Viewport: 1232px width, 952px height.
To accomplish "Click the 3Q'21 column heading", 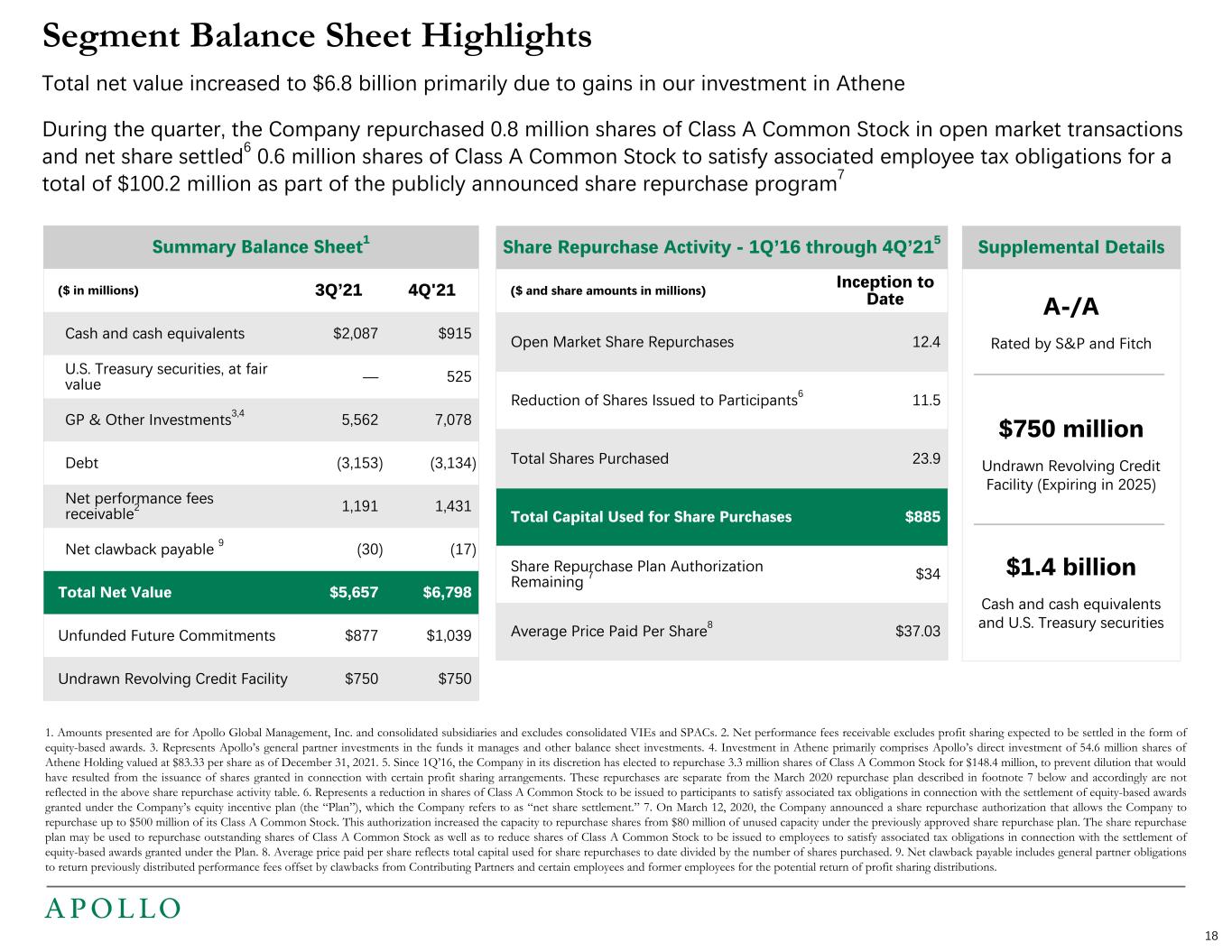I will coord(338,291).
